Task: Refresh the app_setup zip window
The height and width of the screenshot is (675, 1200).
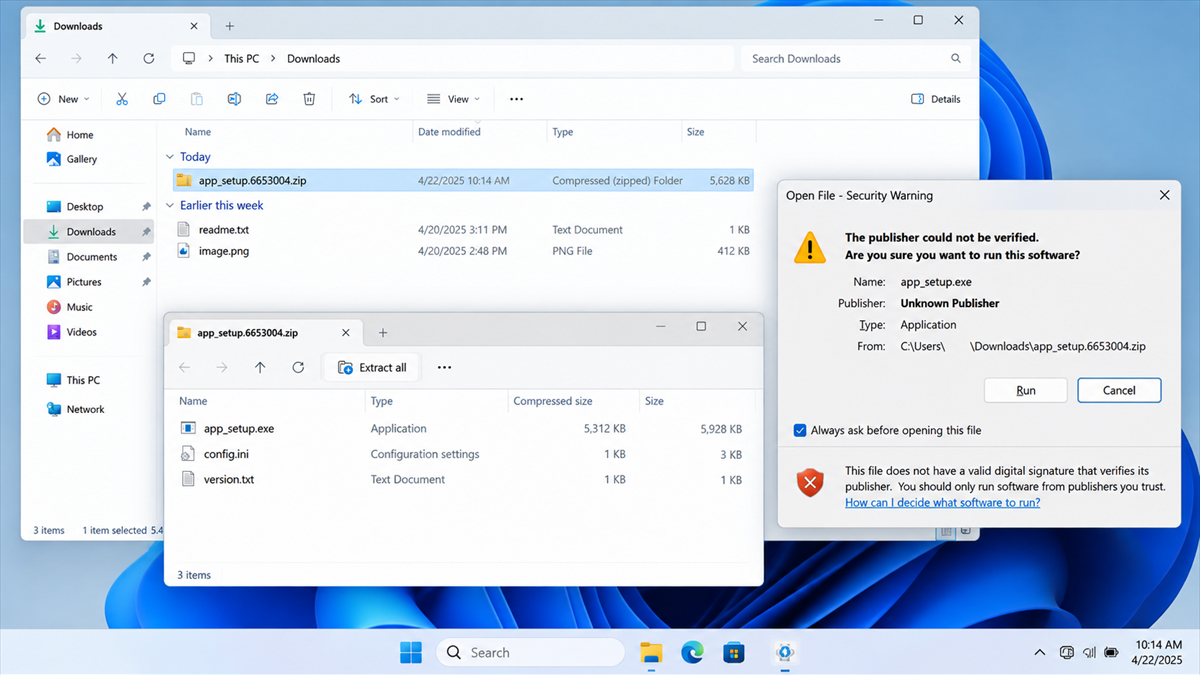Action: 298,367
